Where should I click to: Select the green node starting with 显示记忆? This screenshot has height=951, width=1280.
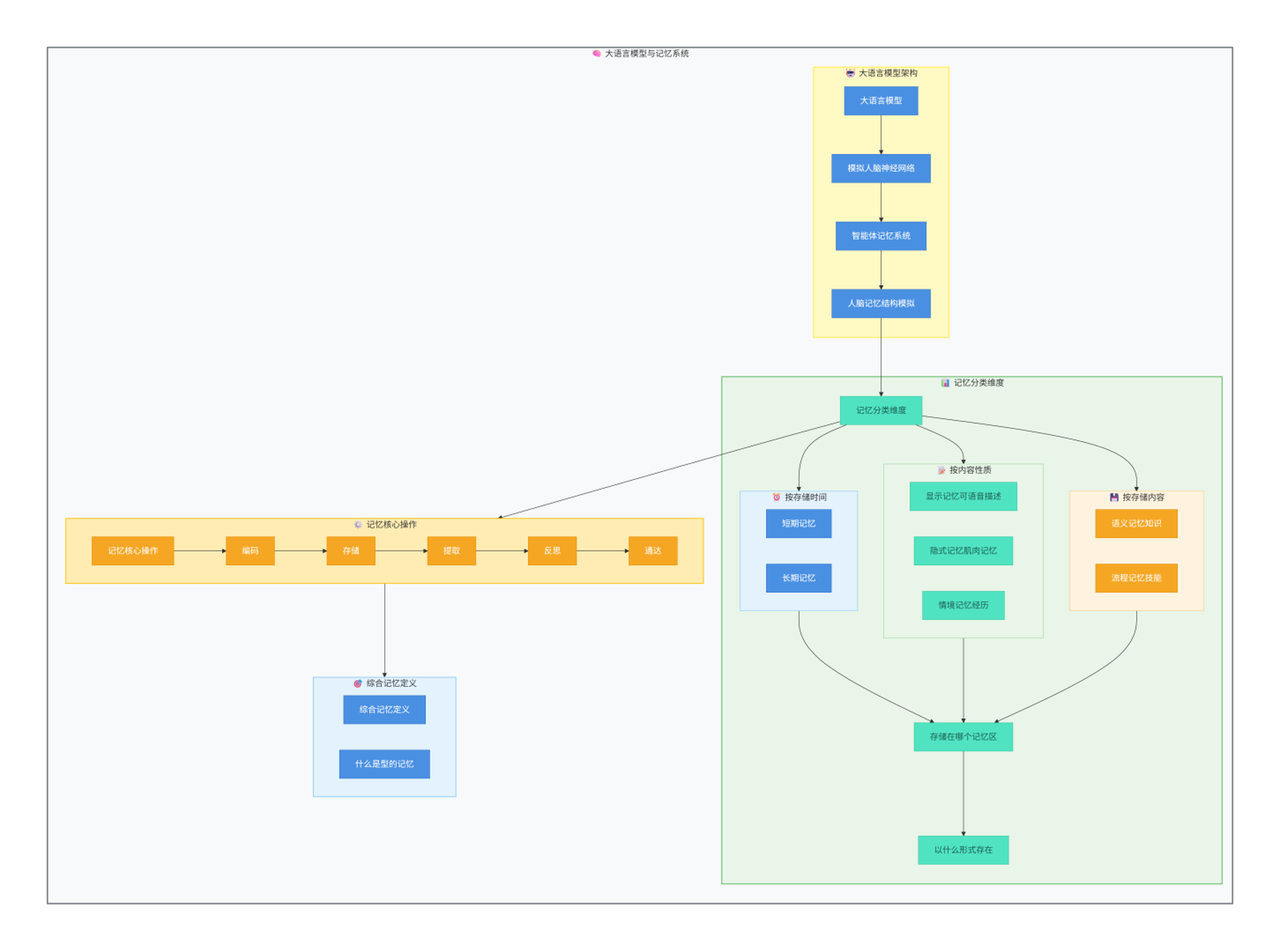tap(963, 496)
